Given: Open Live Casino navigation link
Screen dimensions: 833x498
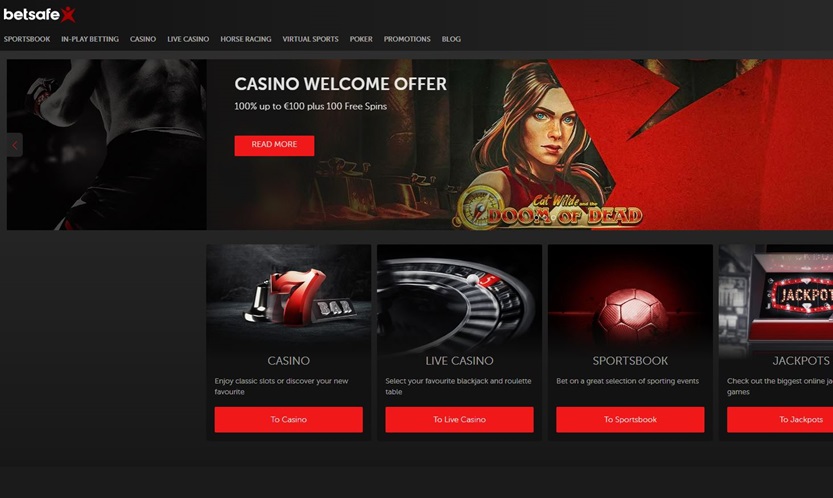Looking at the screenshot, I should point(188,39).
